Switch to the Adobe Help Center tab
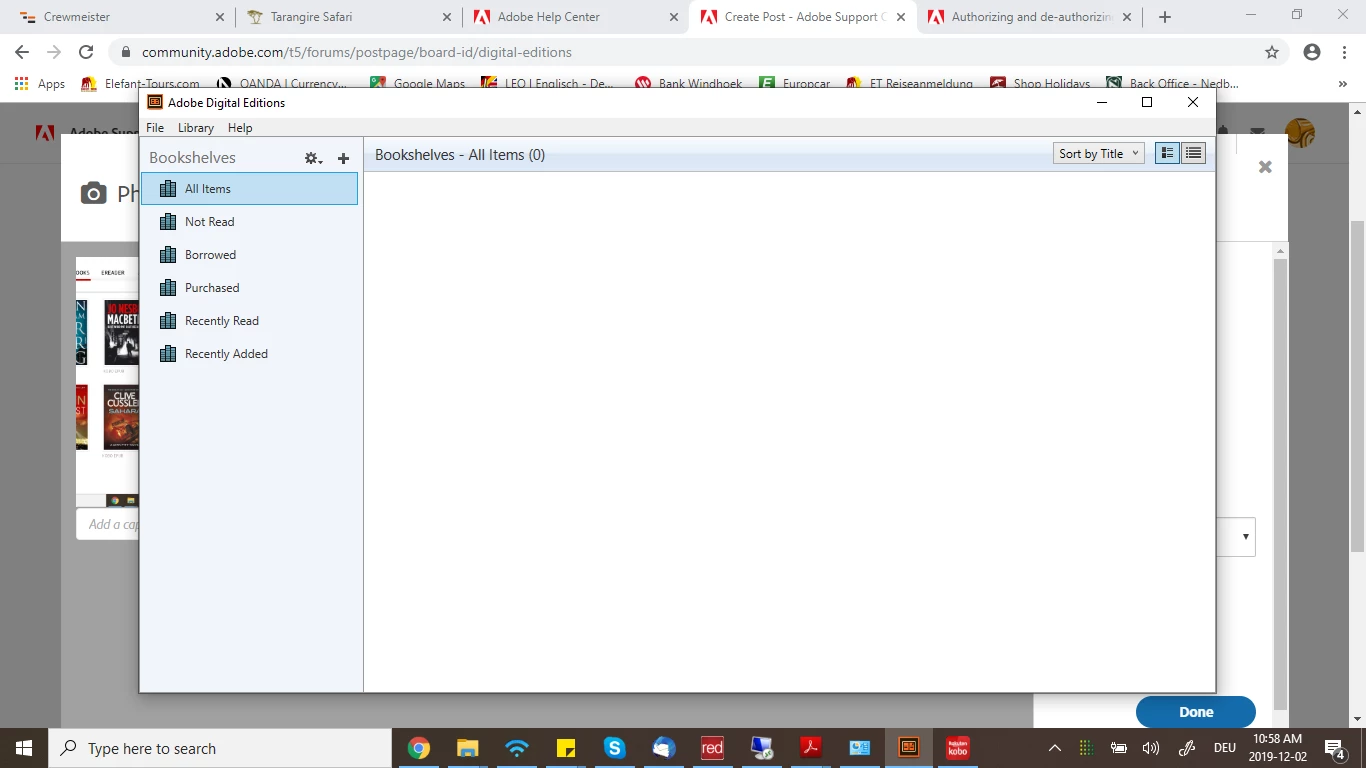Image resolution: width=1366 pixels, height=768 pixels. pos(576,17)
